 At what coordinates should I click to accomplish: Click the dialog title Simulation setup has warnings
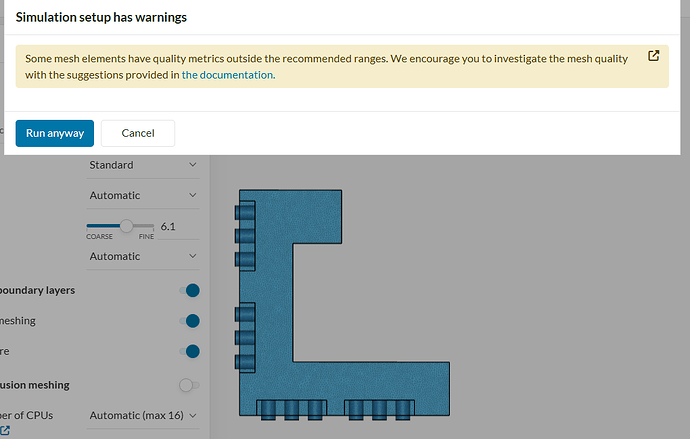point(101,17)
